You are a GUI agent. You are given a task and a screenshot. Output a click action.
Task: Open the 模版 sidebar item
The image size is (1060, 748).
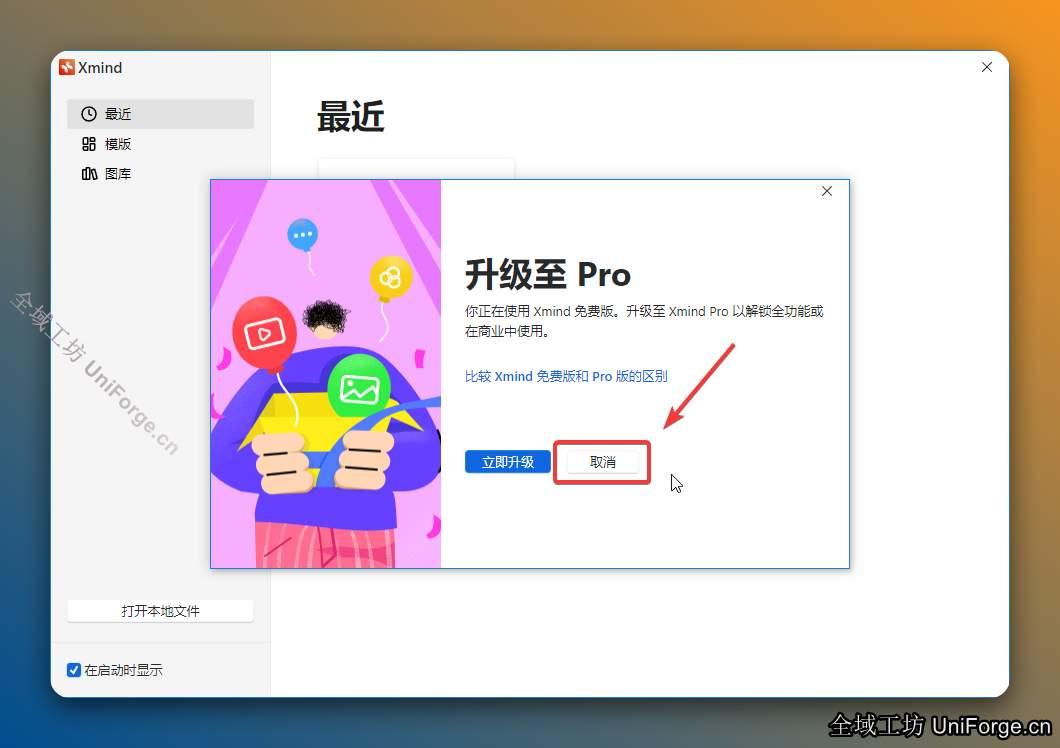(160, 143)
